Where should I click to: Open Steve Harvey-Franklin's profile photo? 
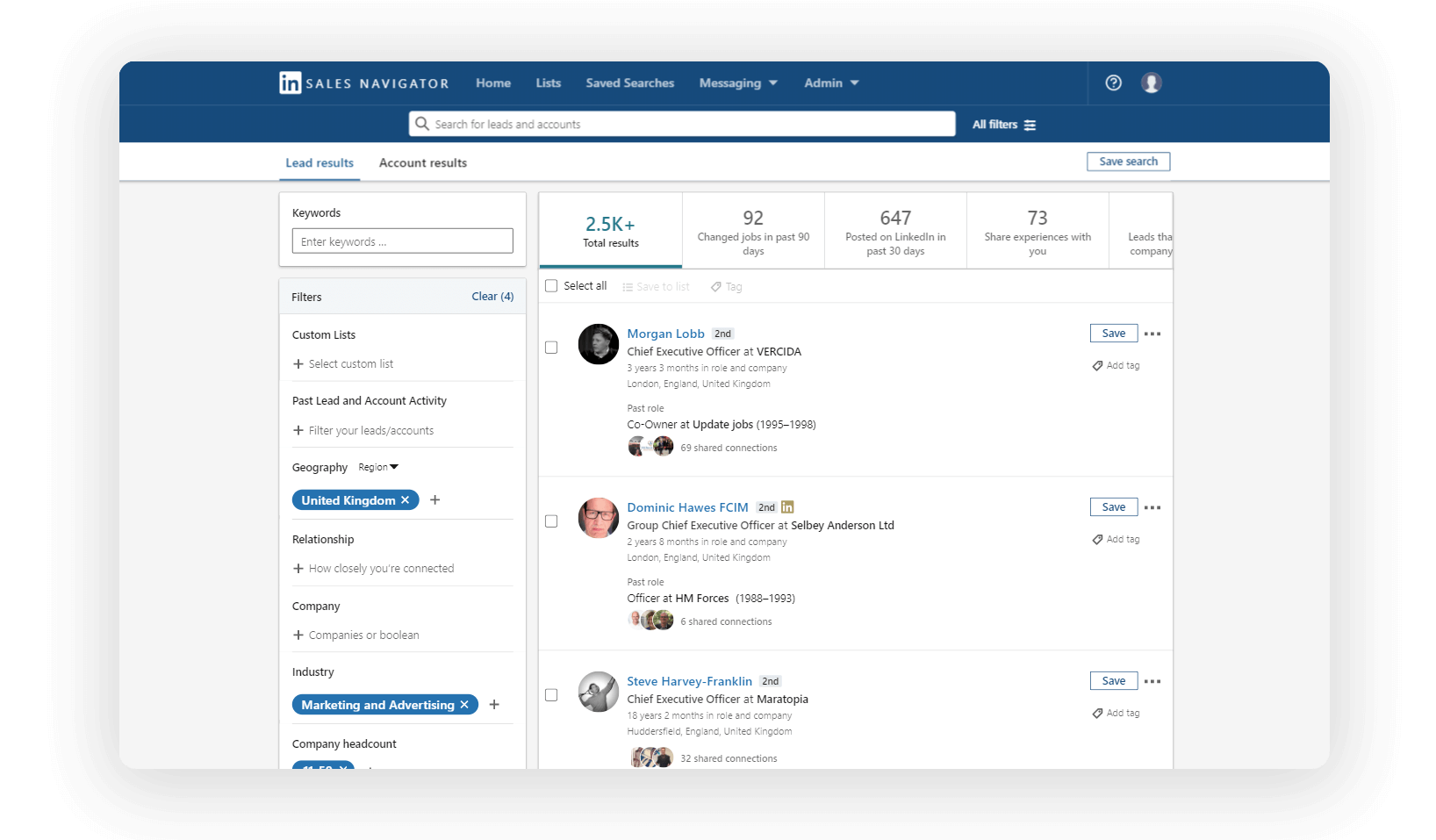tap(599, 692)
